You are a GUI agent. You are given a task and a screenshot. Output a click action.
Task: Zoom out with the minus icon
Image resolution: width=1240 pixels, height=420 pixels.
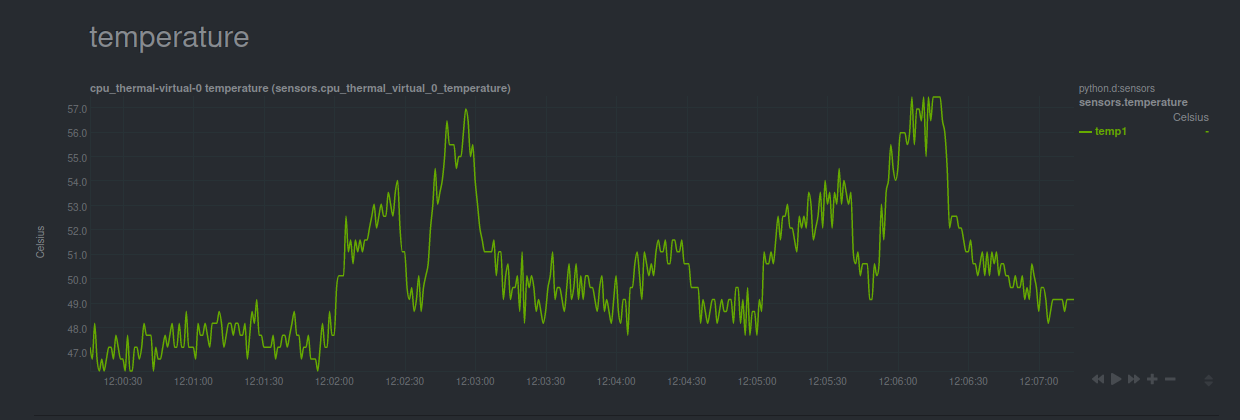point(1170,379)
